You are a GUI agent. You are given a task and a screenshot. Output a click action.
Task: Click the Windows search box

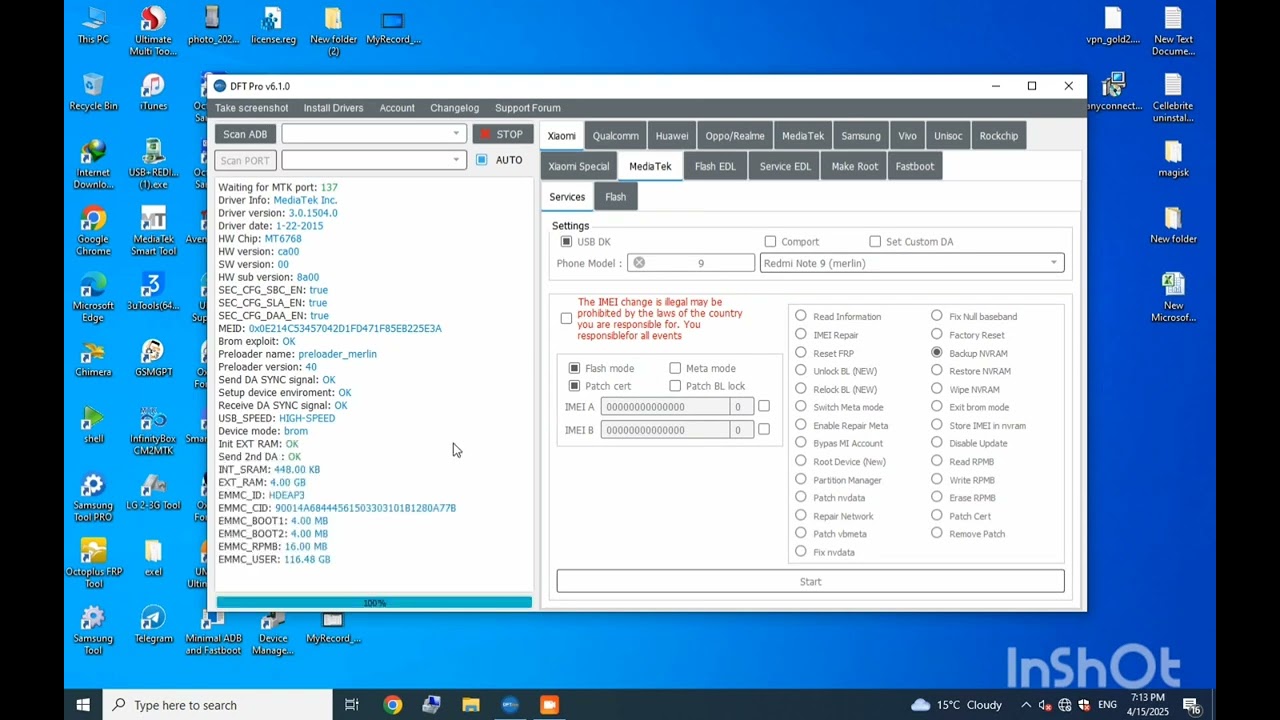click(x=218, y=705)
